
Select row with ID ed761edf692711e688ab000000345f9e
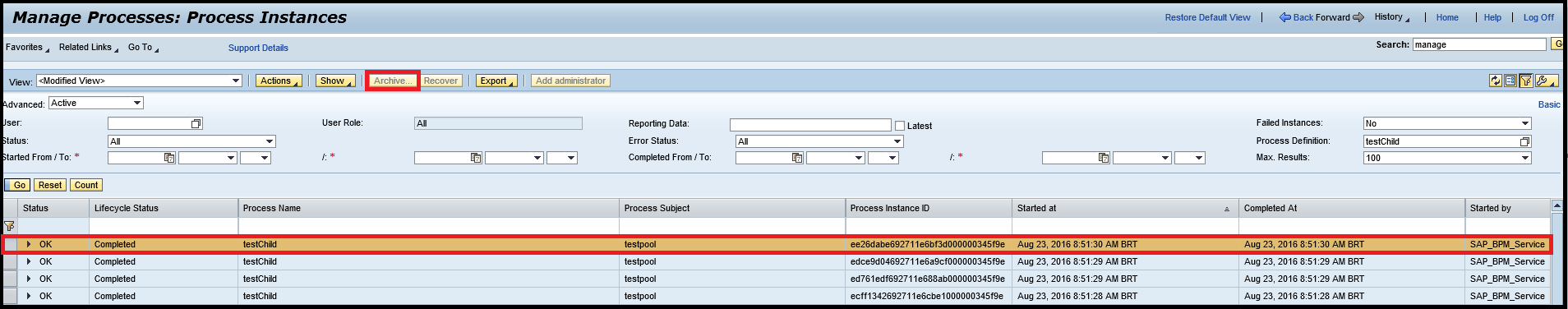click(10, 279)
